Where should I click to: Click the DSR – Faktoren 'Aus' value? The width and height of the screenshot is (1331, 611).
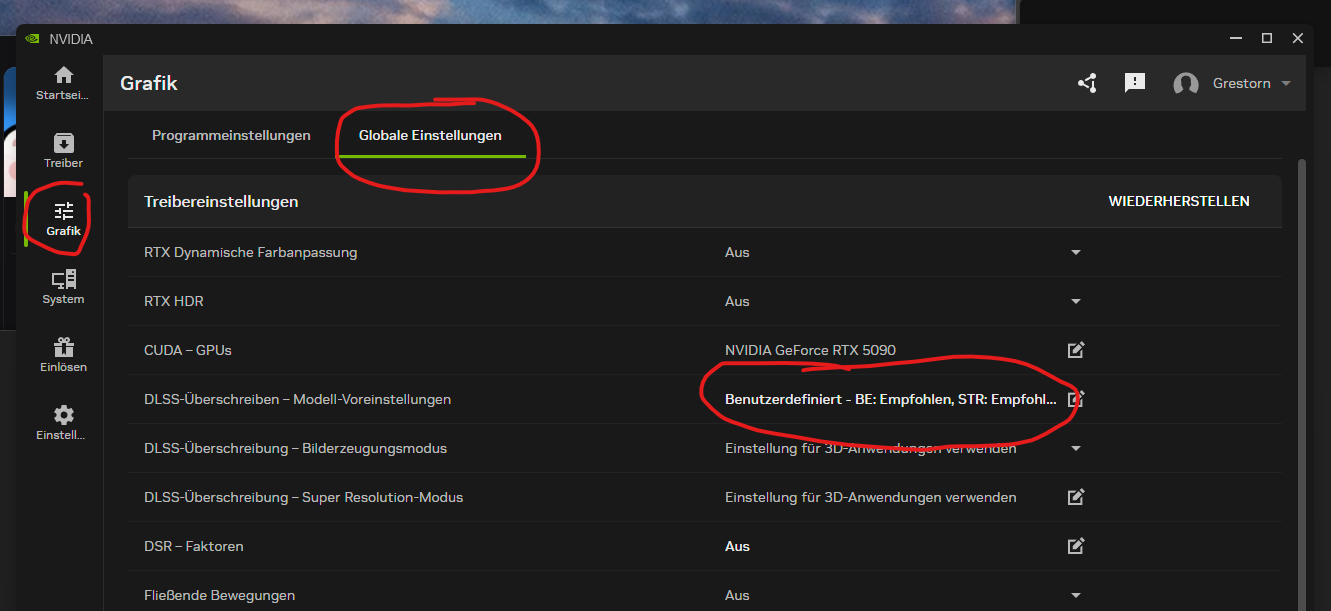point(737,546)
